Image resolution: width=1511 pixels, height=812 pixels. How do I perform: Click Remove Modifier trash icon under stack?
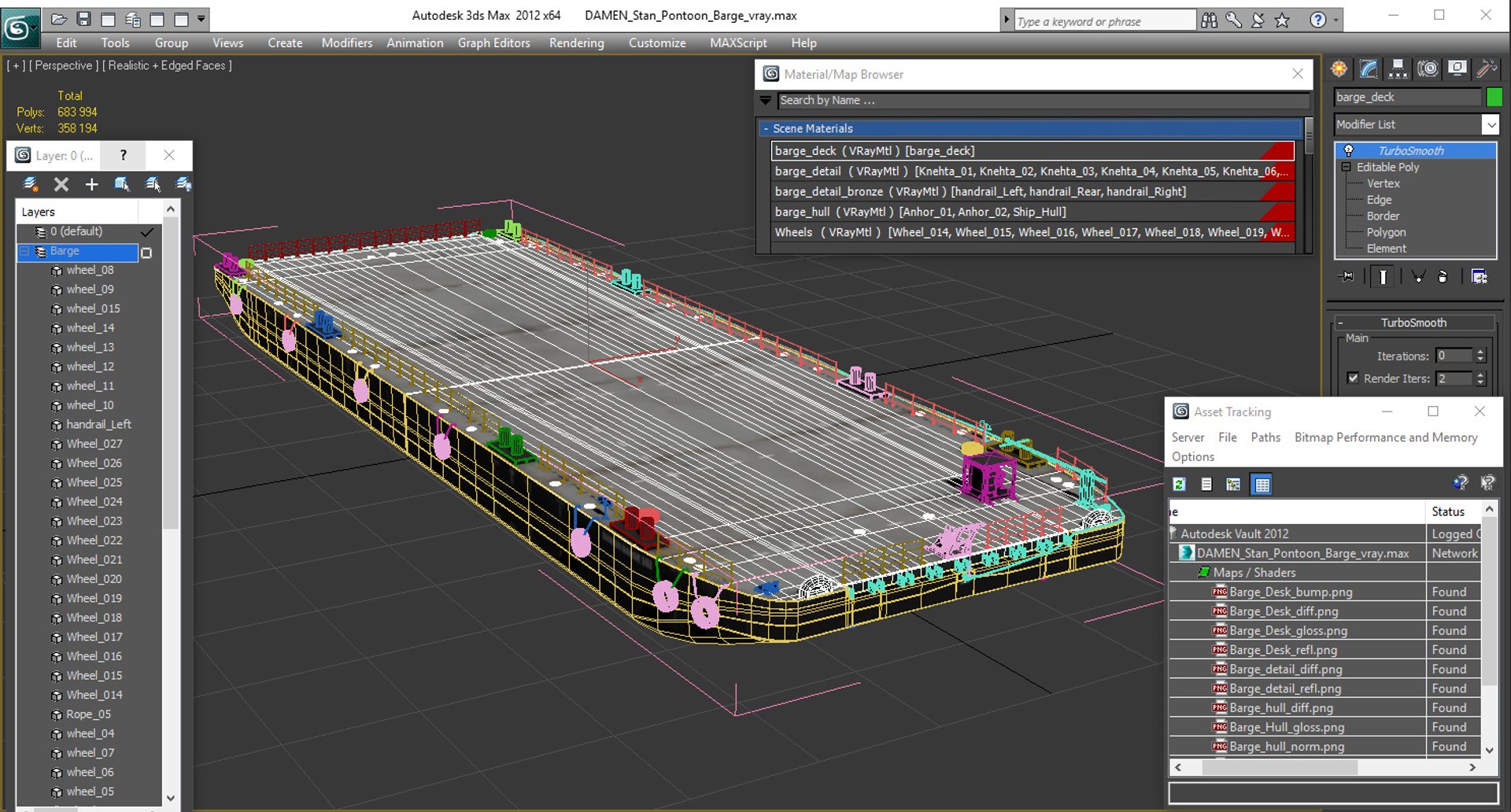tap(1443, 276)
